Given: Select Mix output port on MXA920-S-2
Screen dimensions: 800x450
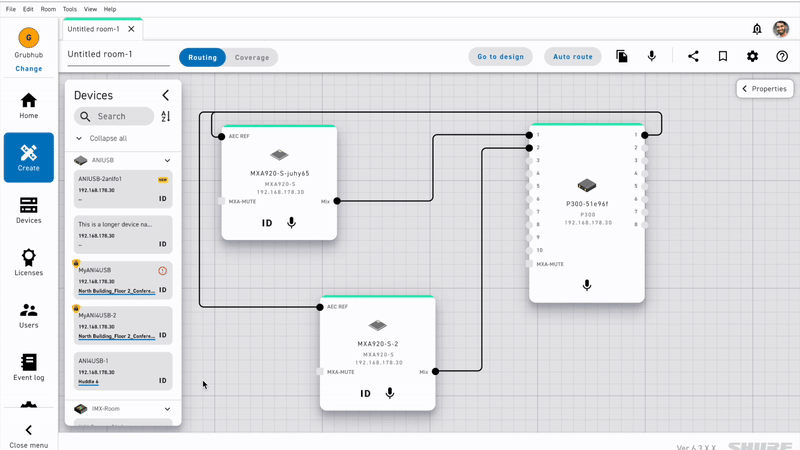Looking at the screenshot, I should pyautogui.click(x=435, y=371).
